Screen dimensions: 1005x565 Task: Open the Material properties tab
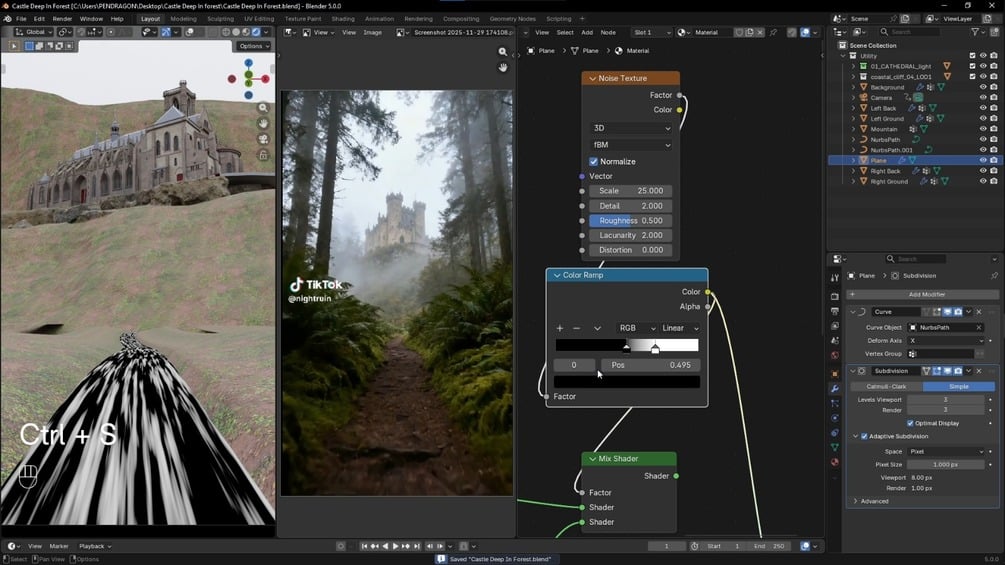[x=835, y=462]
